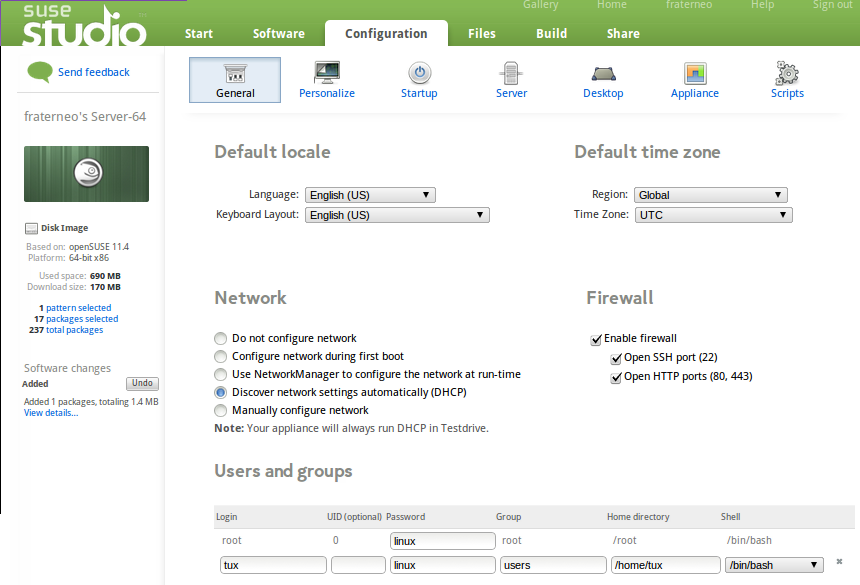Switch to the Share tab

[623, 33]
